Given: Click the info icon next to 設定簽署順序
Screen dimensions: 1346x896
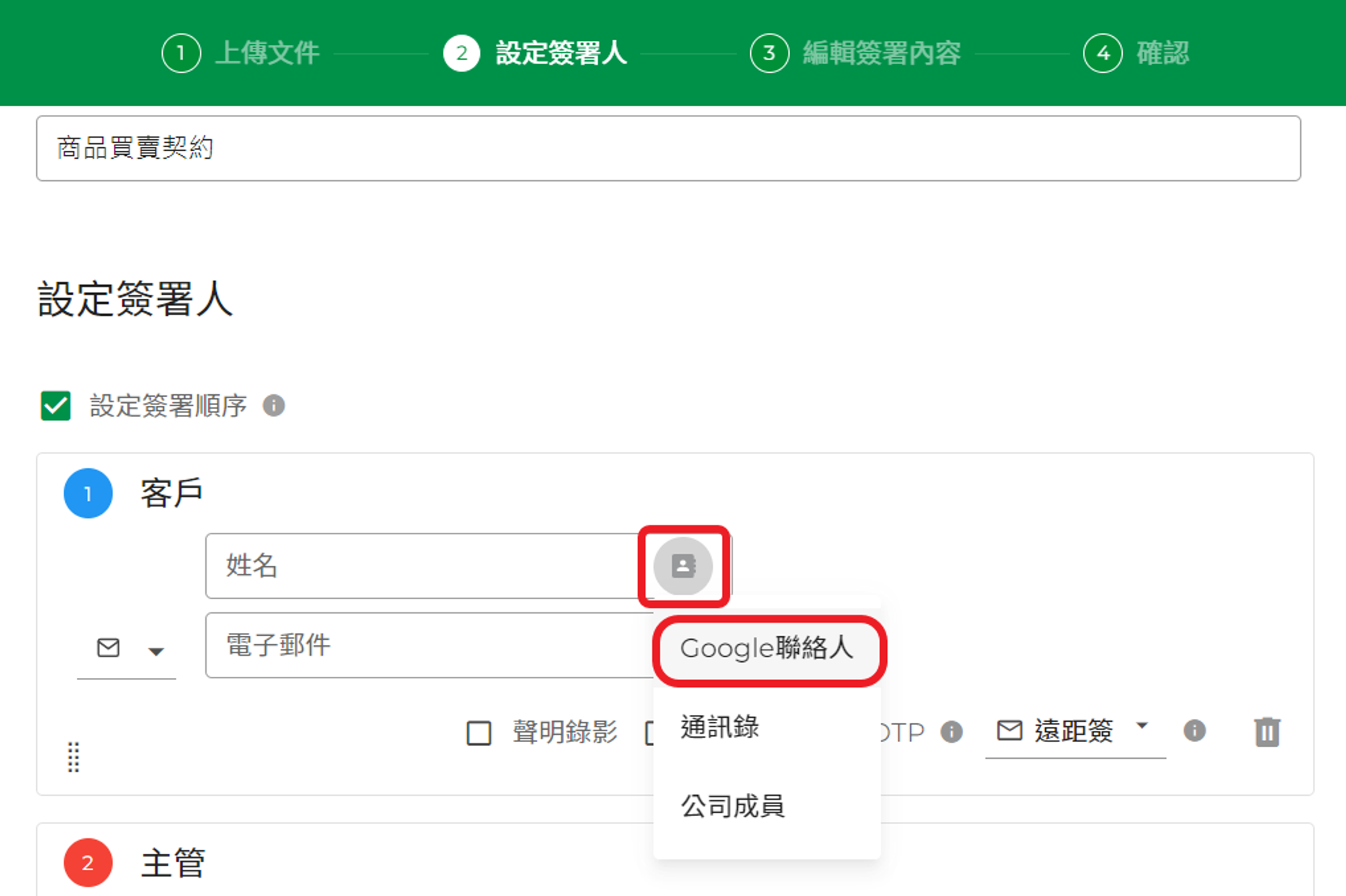Looking at the screenshot, I should (x=274, y=406).
